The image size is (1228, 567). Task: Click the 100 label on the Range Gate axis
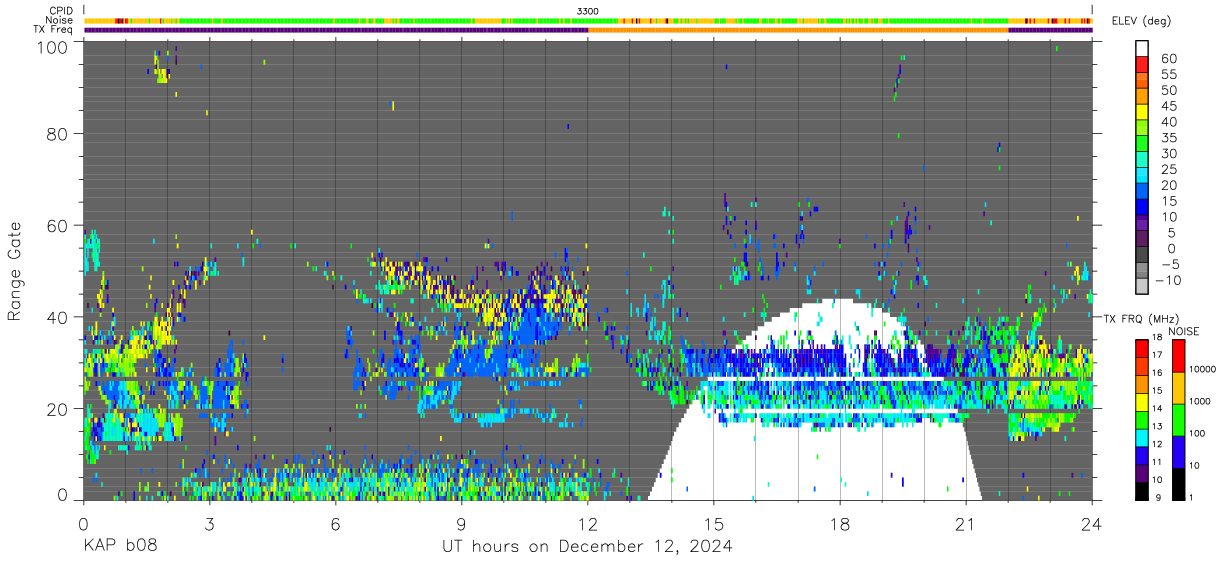51,46
